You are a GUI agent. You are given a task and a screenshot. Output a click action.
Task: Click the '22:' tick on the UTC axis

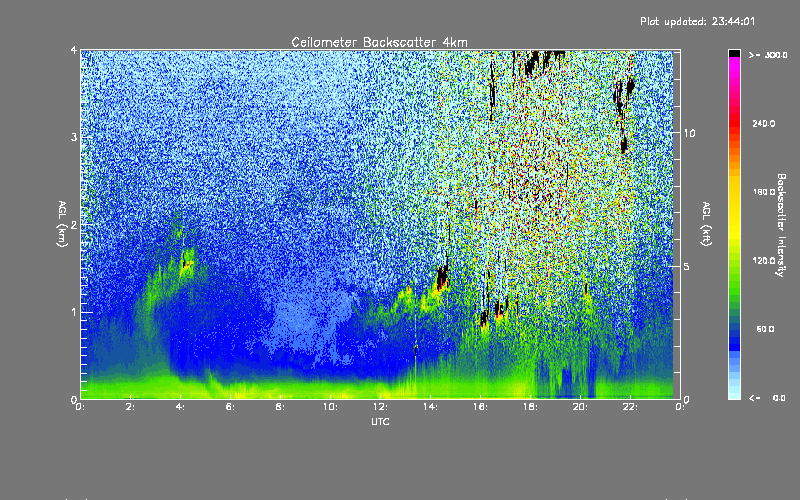click(x=630, y=407)
